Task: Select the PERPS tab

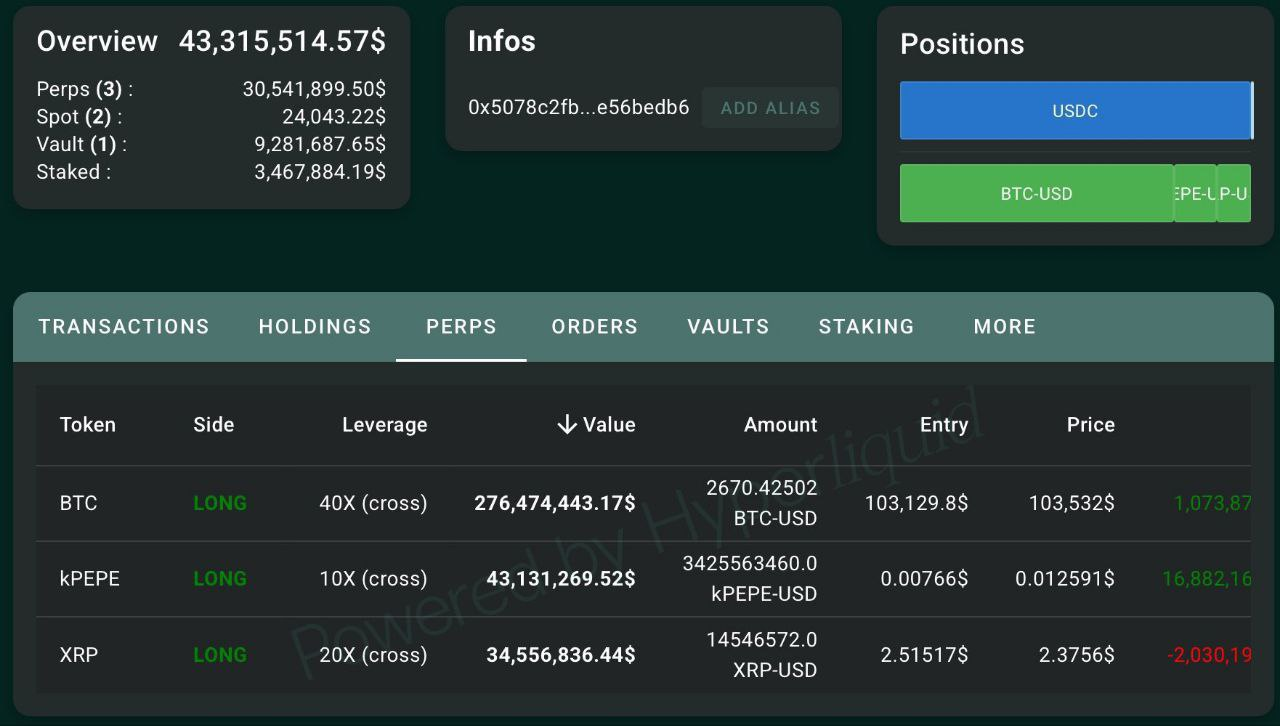Action: [x=461, y=327]
